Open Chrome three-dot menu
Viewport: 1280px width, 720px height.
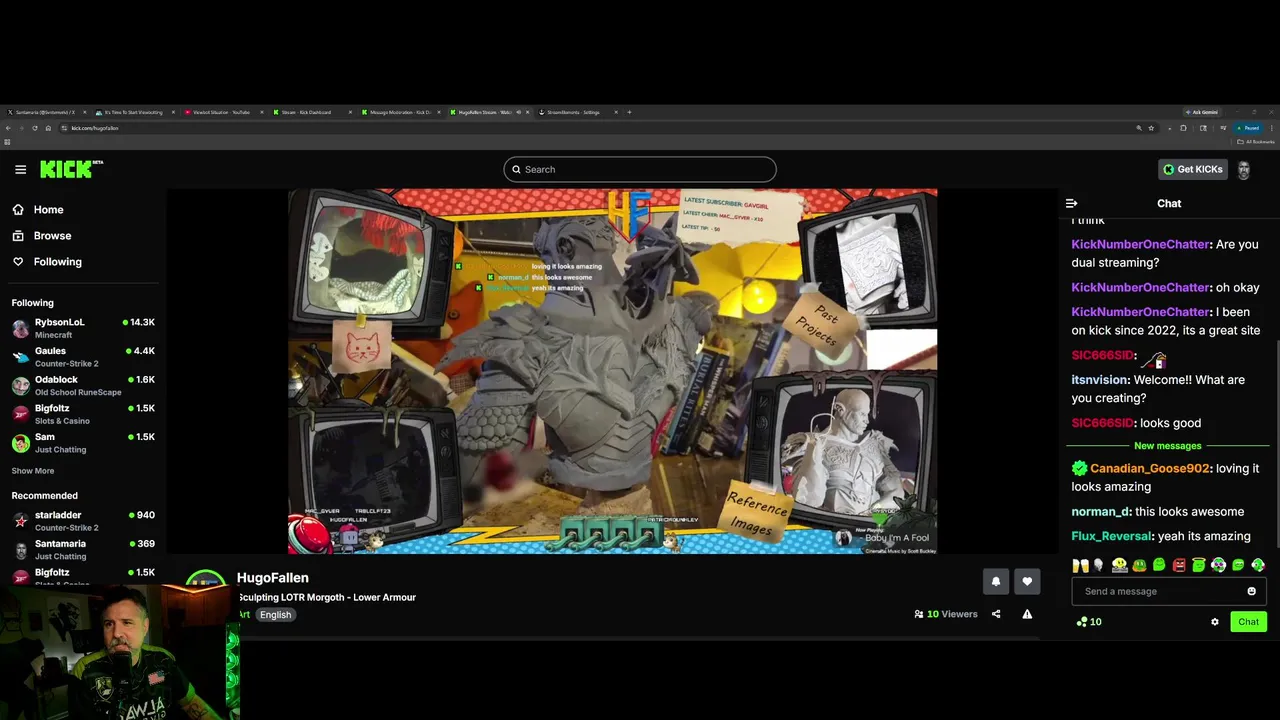point(1272,128)
